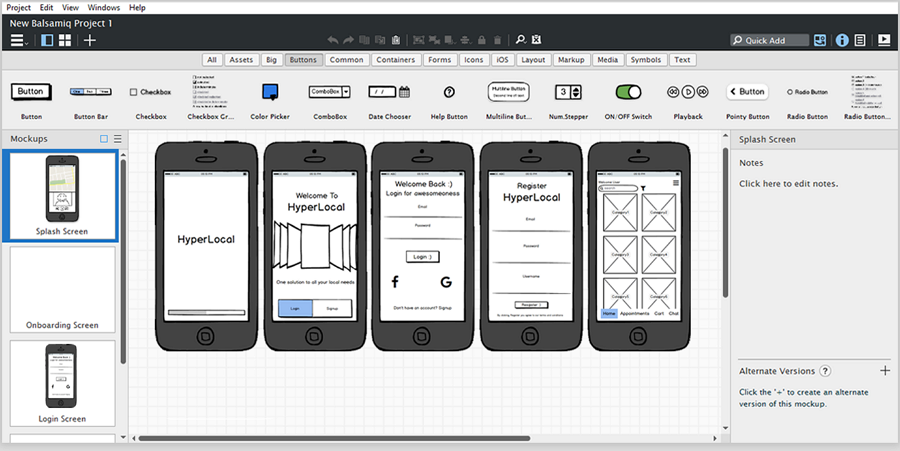Open Alternate Versions help question button

coord(825,371)
